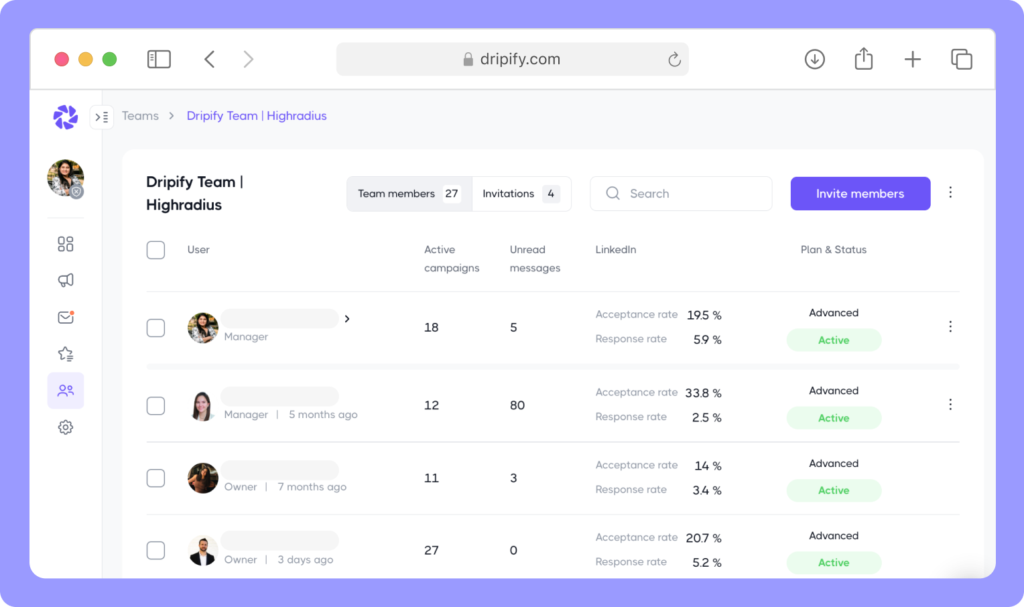Show the tab overview icon
Image resolution: width=1024 pixels, height=607 pixels.
[x=961, y=59]
